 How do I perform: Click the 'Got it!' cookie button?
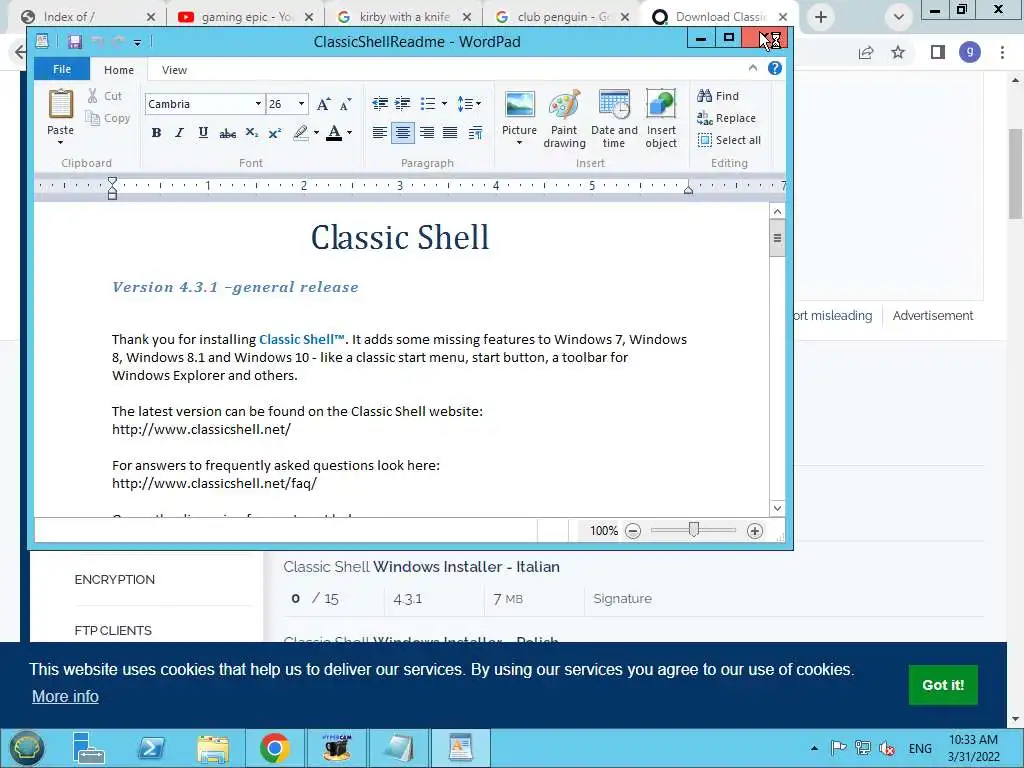(x=943, y=685)
